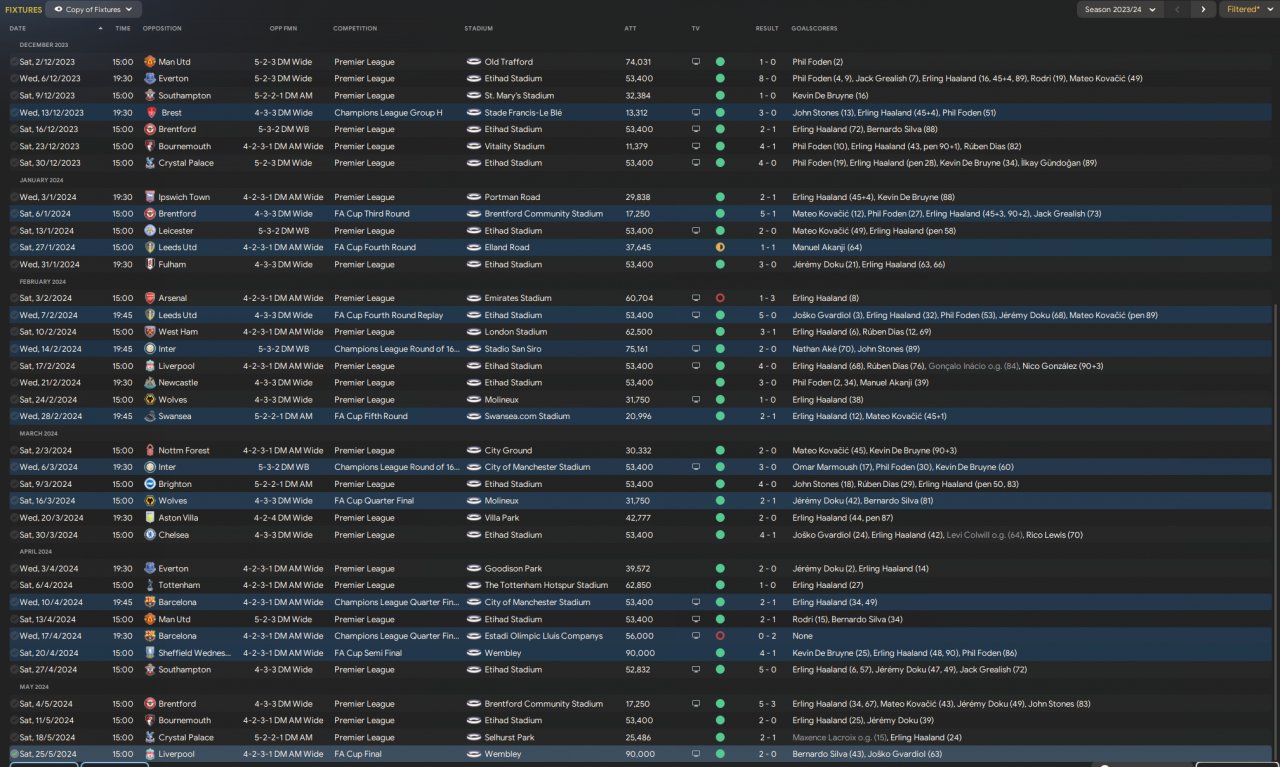Image resolution: width=1280 pixels, height=767 pixels.
Task: Go to the next season arrow
Action: pos(1203,9)
